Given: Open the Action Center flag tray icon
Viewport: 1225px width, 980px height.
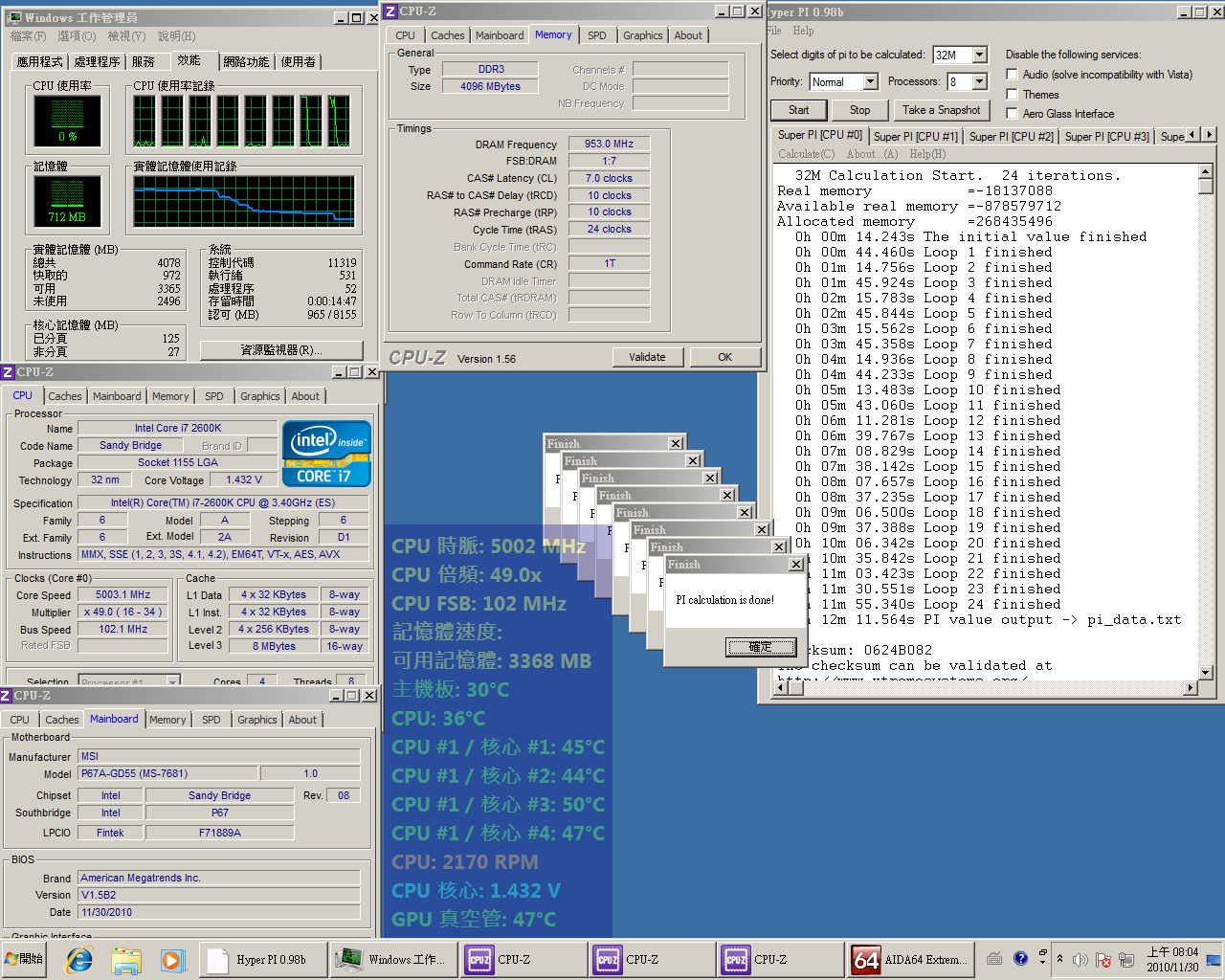Looking at the screenshot, I should coord(1103,959).
